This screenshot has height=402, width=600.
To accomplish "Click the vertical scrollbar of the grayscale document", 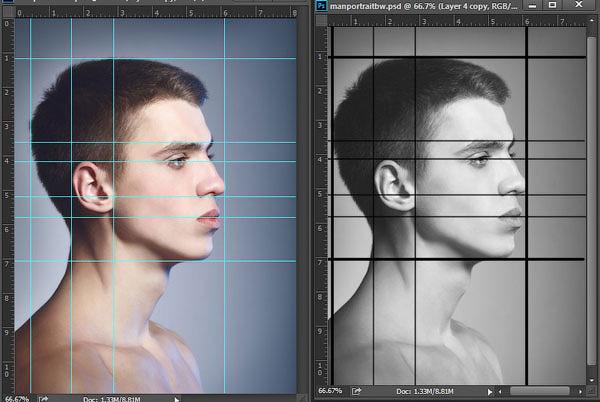I will point(592,201).
